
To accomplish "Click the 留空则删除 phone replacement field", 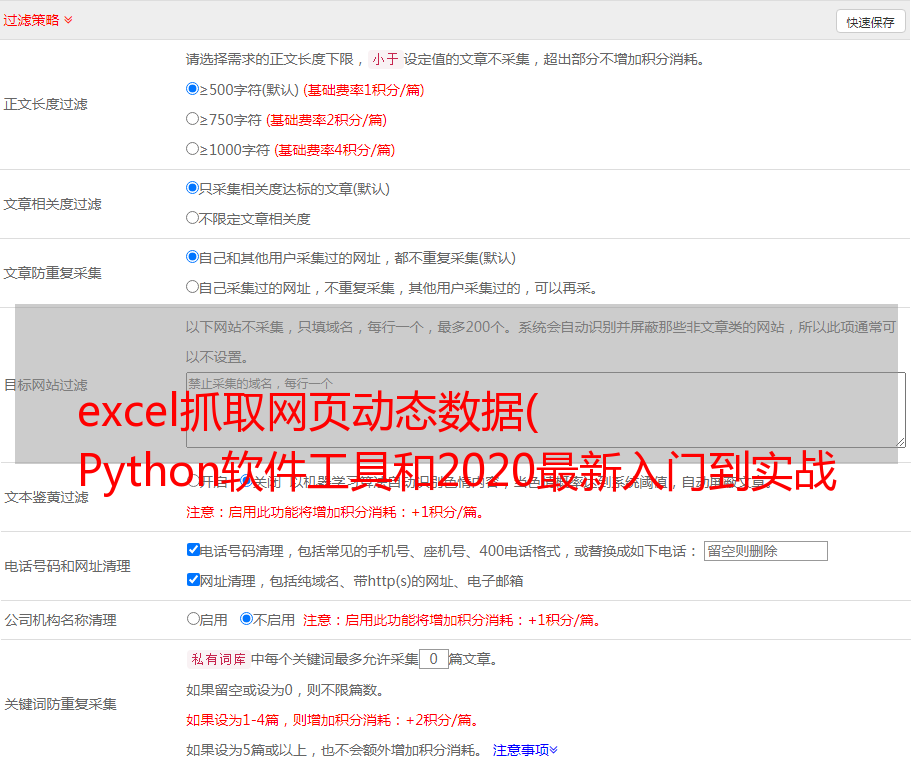I will point(765,551).
